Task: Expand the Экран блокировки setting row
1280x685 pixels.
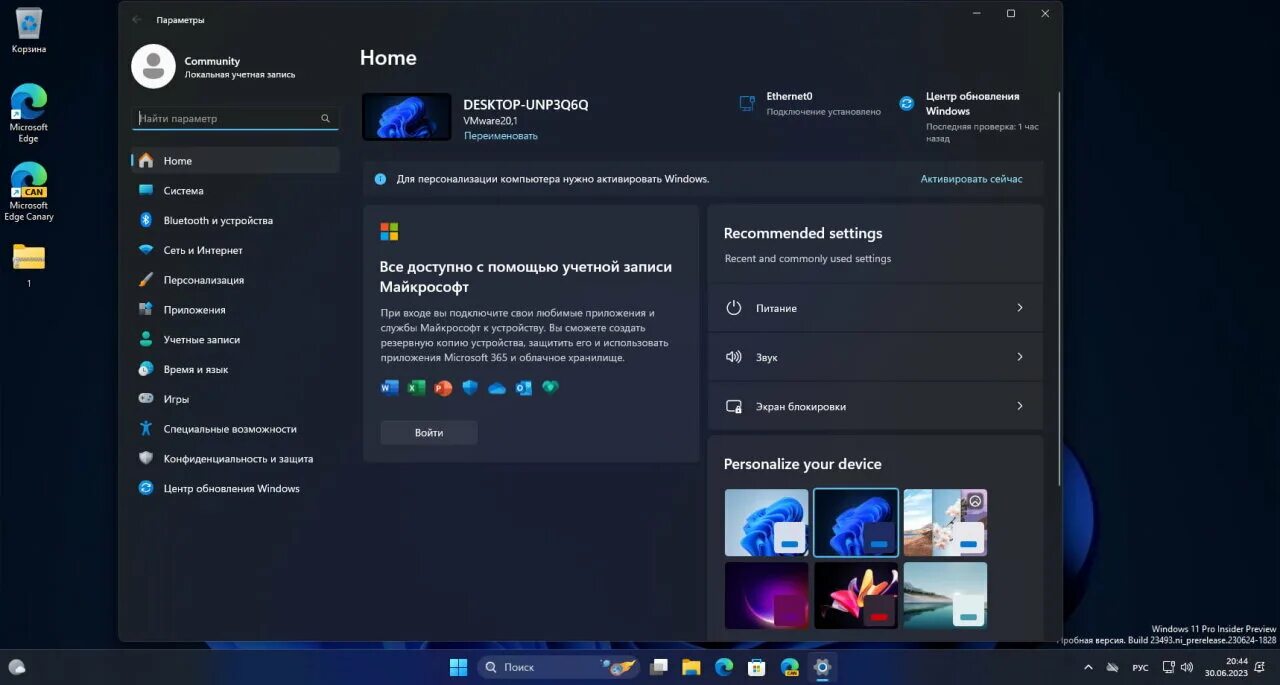Action: pos(875,406)
